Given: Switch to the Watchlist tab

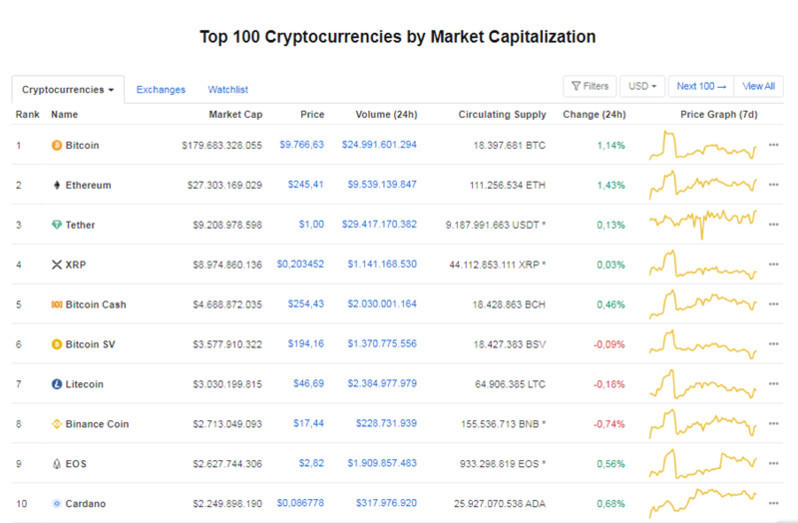Looking at the screenshot, I should click(228, 90).
